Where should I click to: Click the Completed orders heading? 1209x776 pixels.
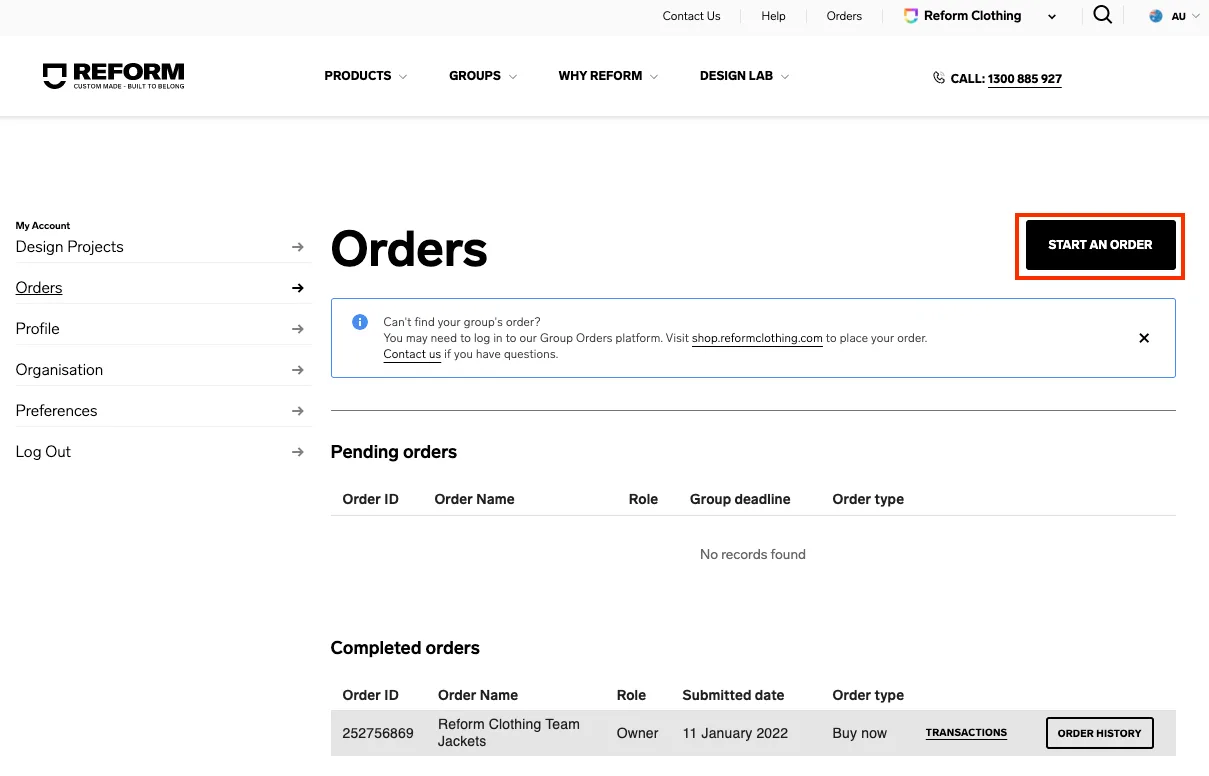(x=405, y=648)
